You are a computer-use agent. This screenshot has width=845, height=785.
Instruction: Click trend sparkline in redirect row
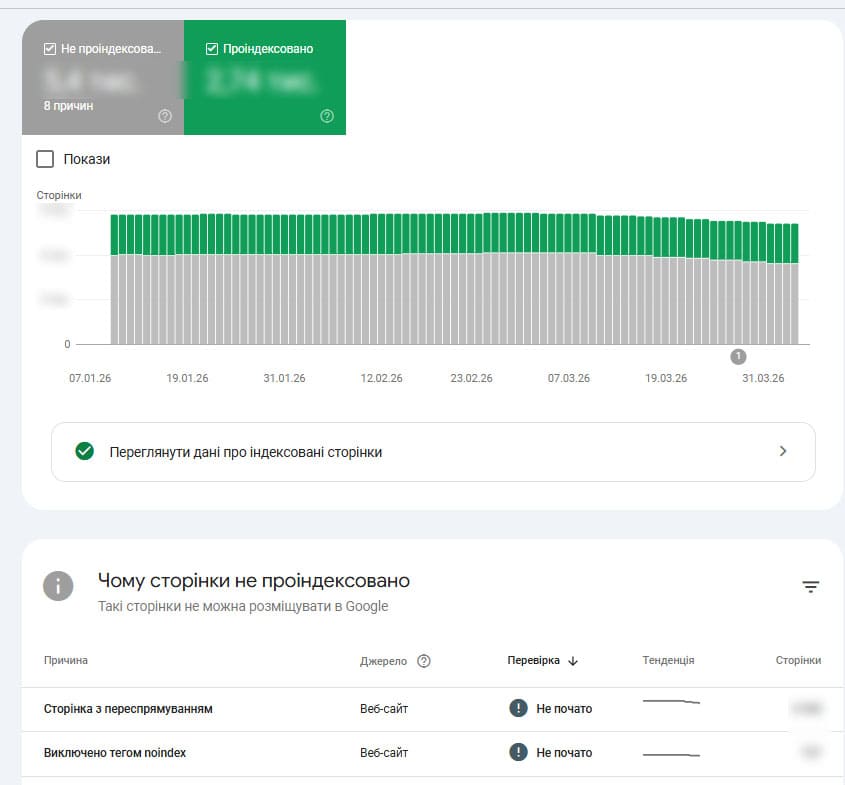pyautogui.click(x=671, y=703)
